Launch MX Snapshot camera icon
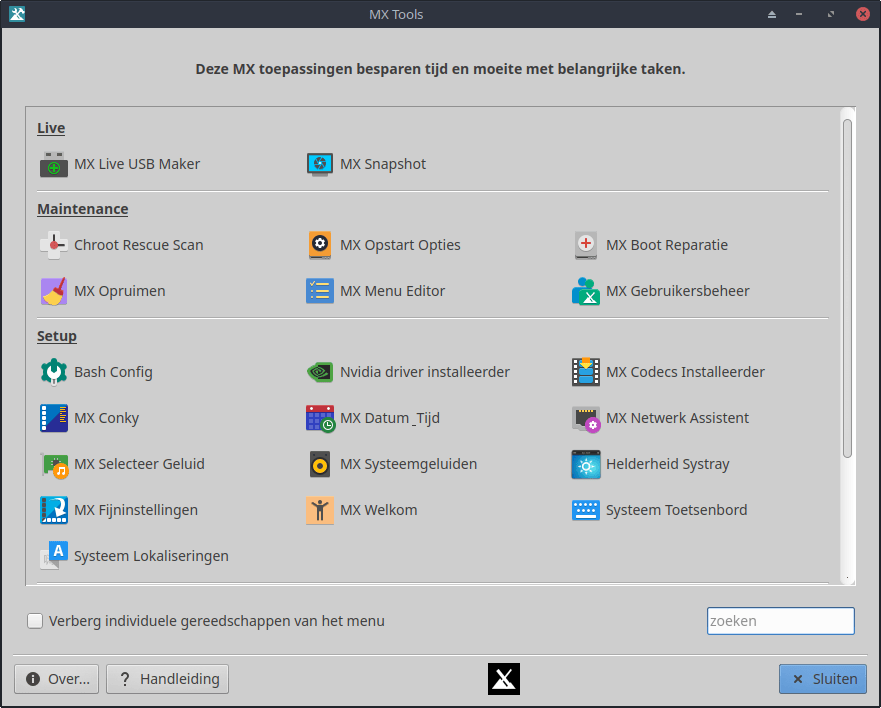 coord(320,164)
